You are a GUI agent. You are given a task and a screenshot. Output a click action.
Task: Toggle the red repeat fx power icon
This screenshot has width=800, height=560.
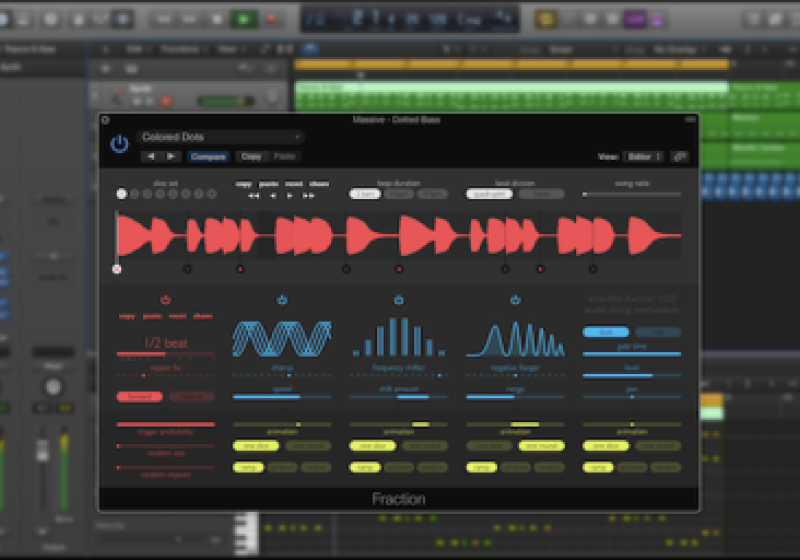pos(165,299)
